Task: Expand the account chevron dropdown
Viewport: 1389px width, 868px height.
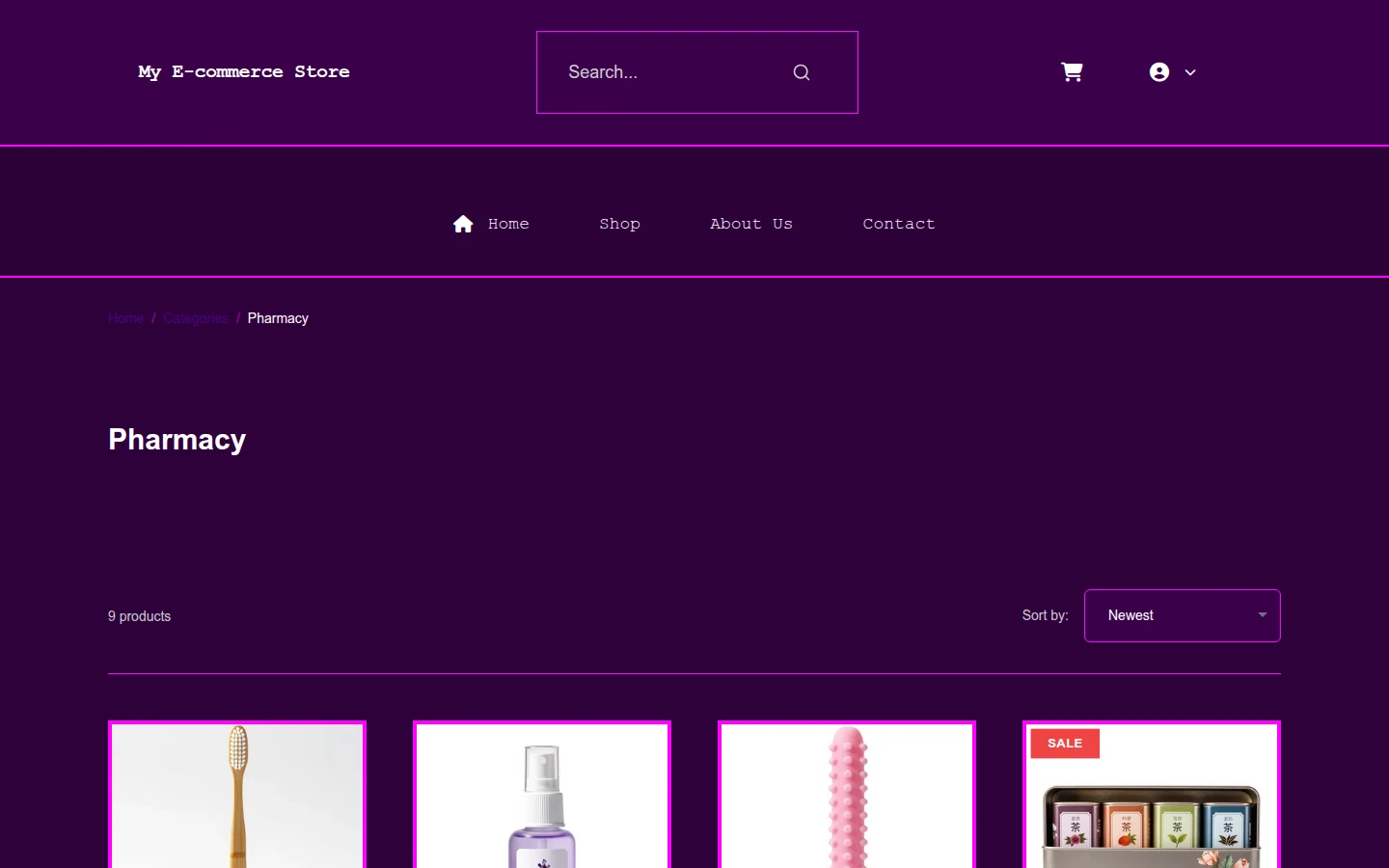Action: pos(1190,72)
